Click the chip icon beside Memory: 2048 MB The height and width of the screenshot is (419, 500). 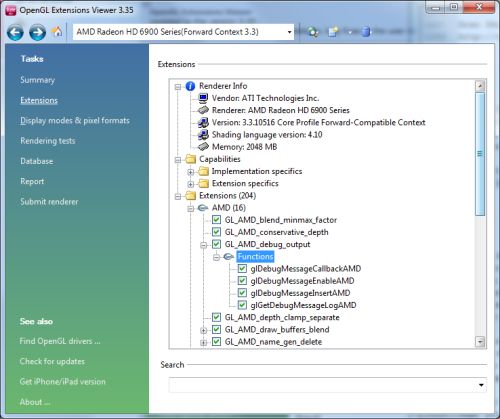203,147
